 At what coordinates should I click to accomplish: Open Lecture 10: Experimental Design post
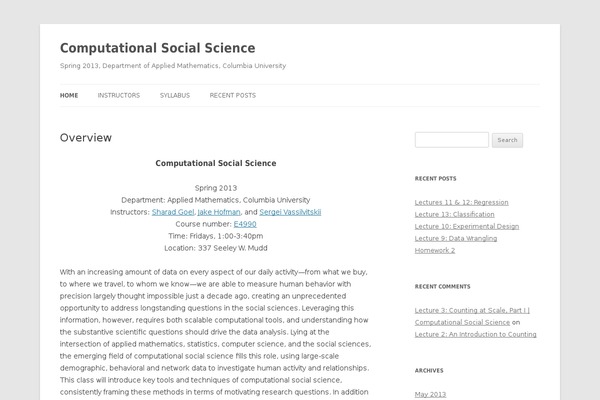click(x=466, y=226)
